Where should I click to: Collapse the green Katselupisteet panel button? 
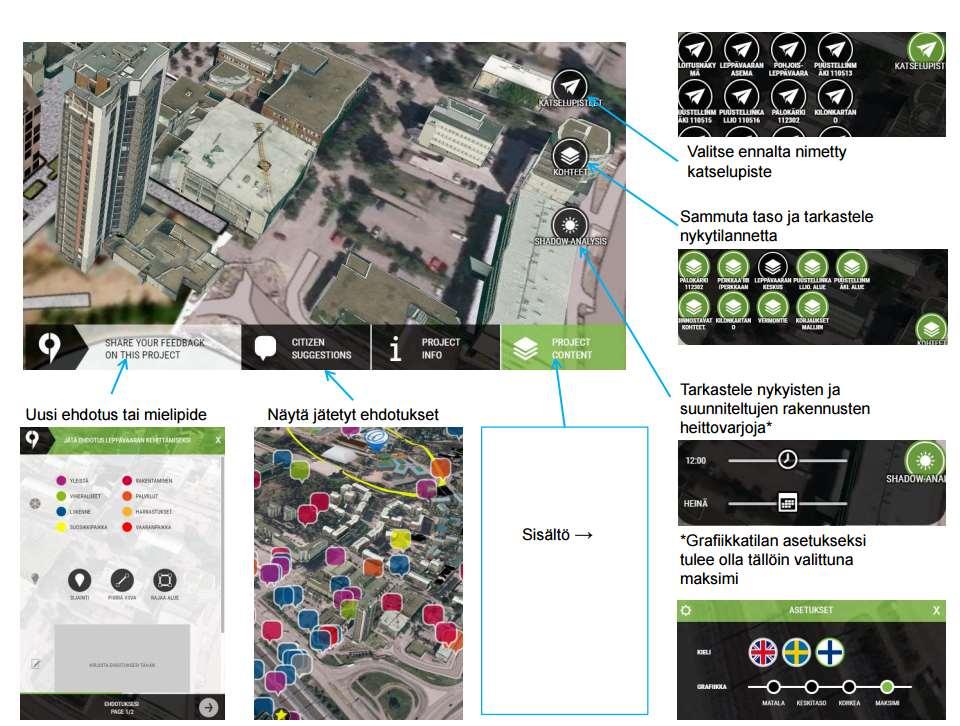tap(926, 48)
